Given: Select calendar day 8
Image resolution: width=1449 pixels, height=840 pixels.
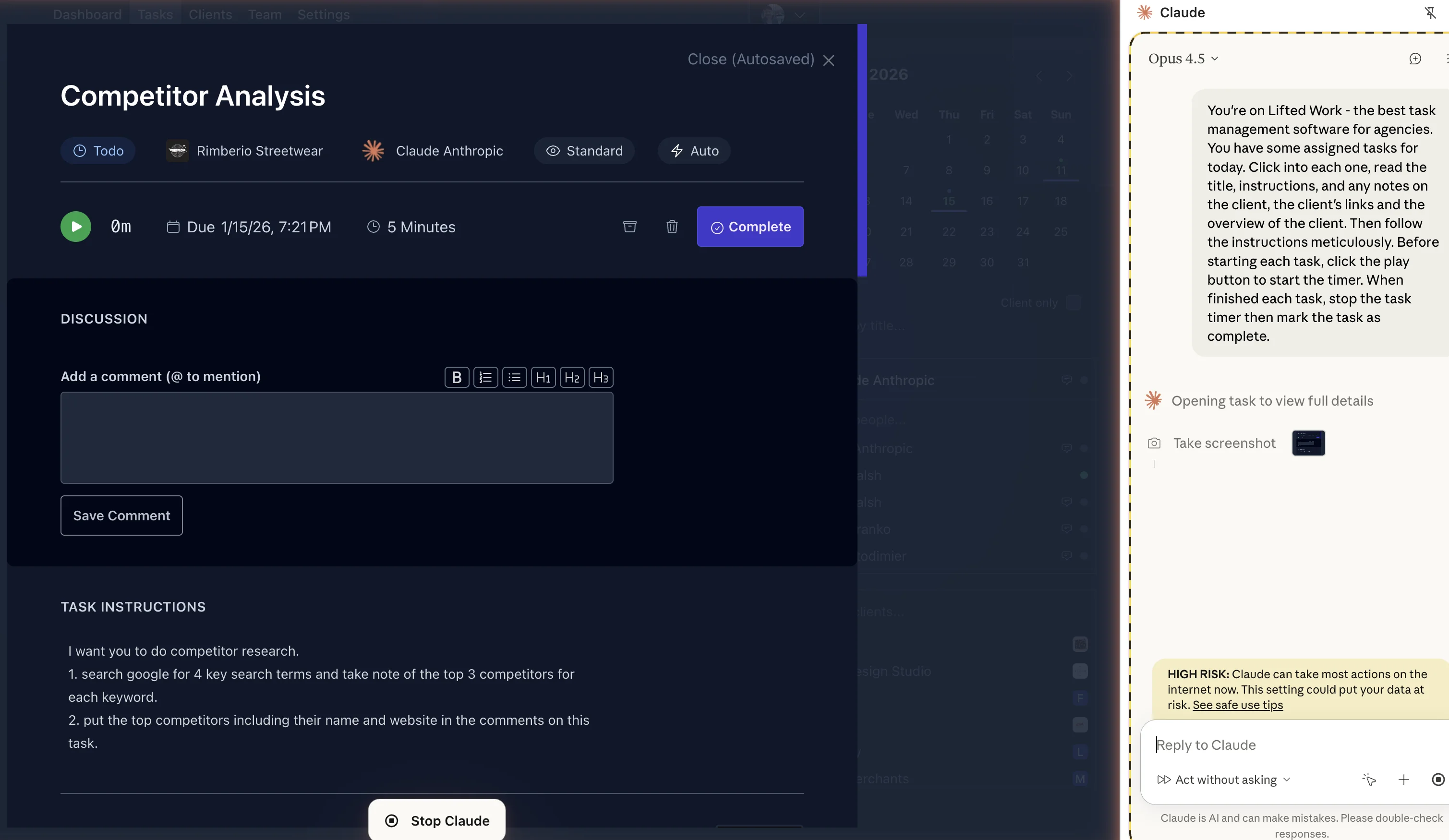Looking at the screenshot, I should 949,170.
